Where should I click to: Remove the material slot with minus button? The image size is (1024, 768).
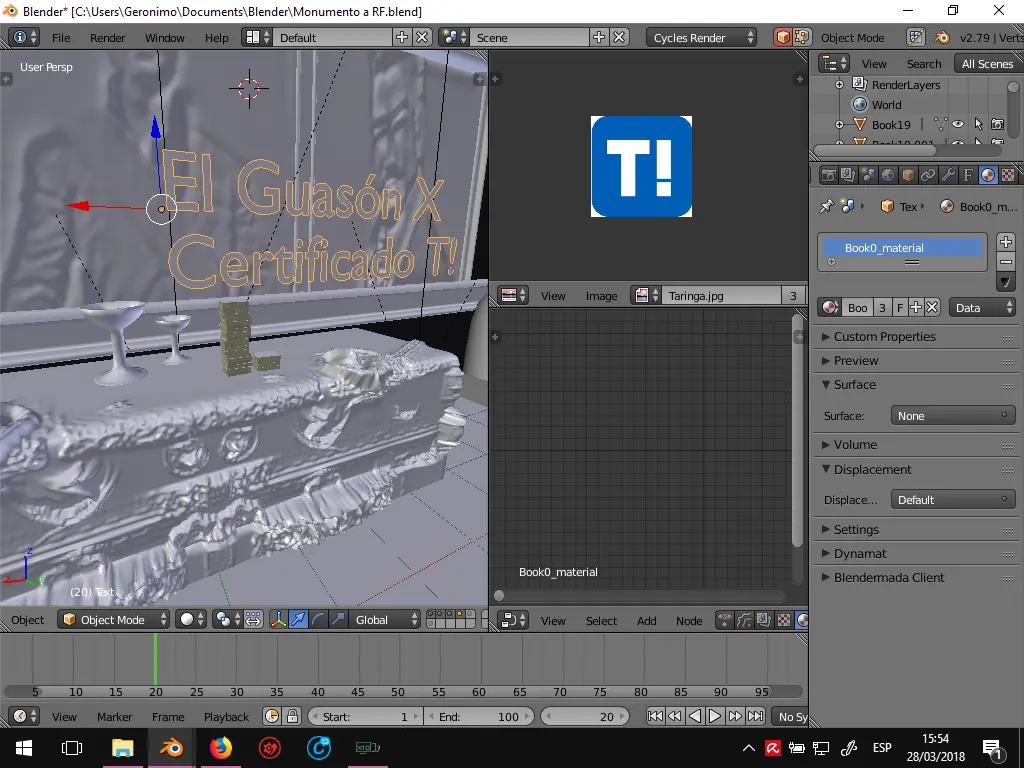[1006, 262]
